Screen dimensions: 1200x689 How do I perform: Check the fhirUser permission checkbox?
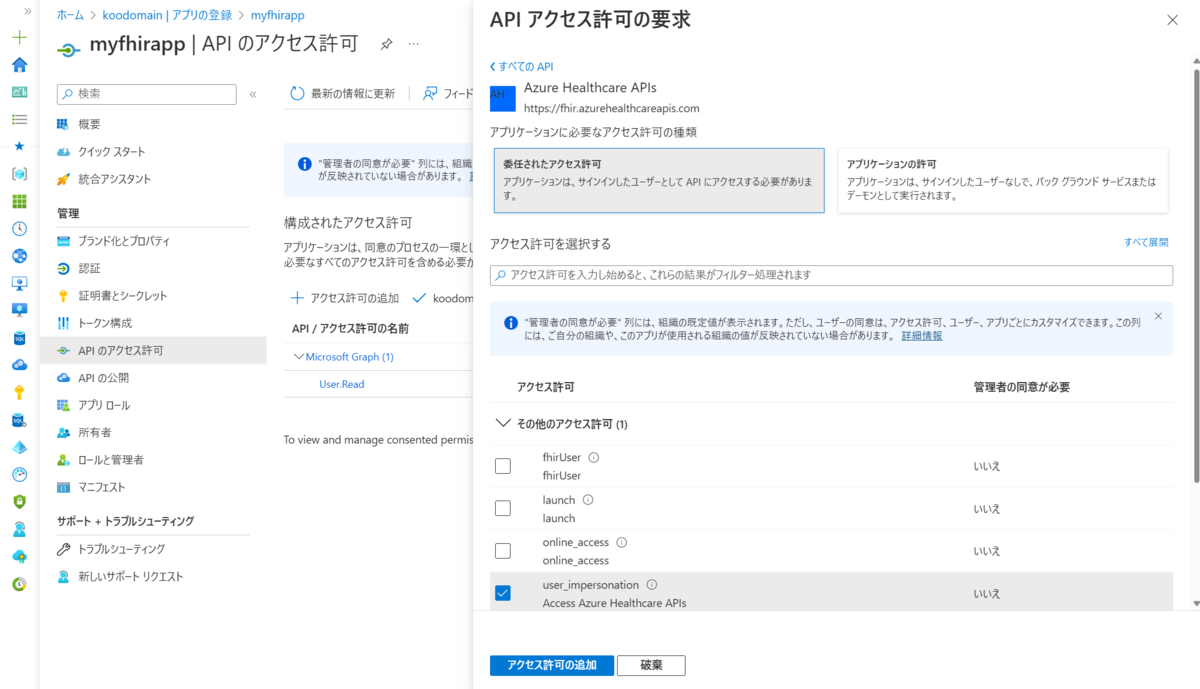503,466
